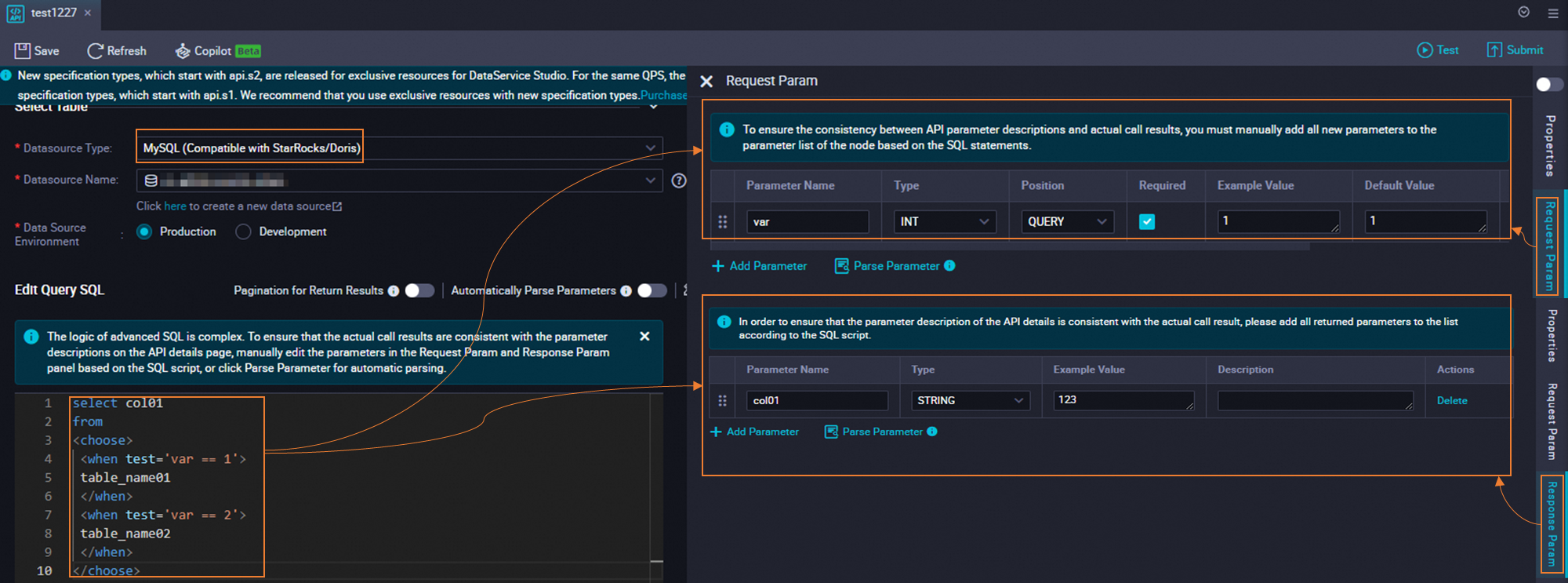Run the API with Test icon

pyautogui.click(x=1425, y=50)
